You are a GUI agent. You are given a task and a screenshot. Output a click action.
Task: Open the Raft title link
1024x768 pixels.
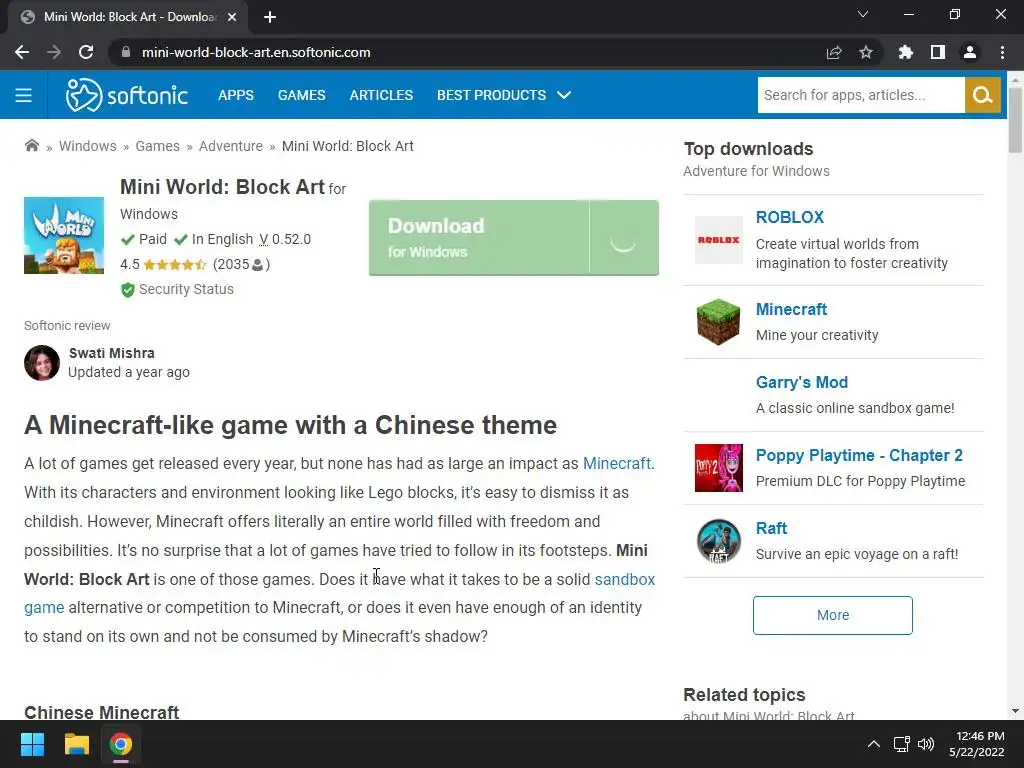coord(771,528)
